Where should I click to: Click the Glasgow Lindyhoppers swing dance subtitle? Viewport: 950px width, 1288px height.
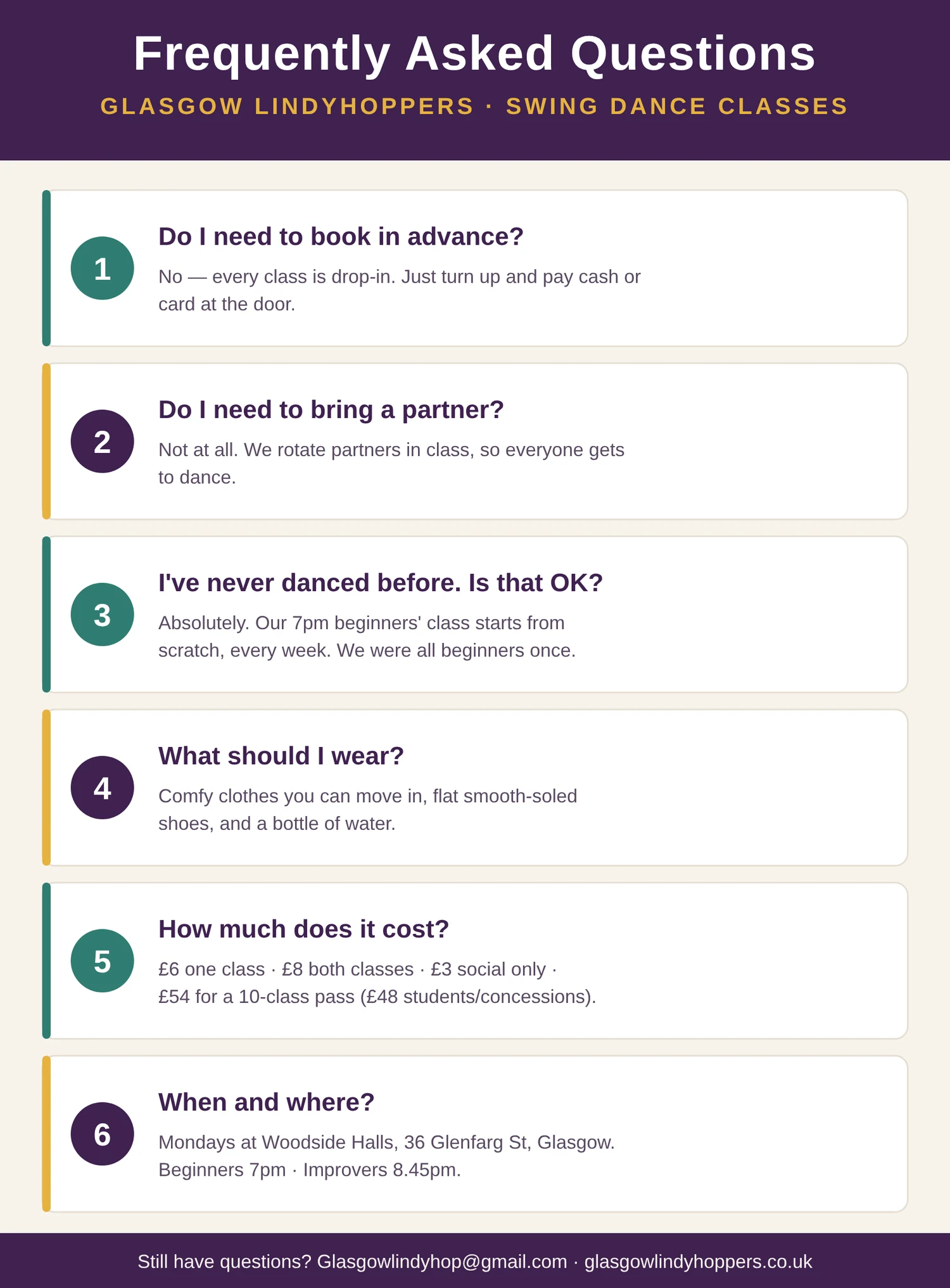tap(475, 106)
